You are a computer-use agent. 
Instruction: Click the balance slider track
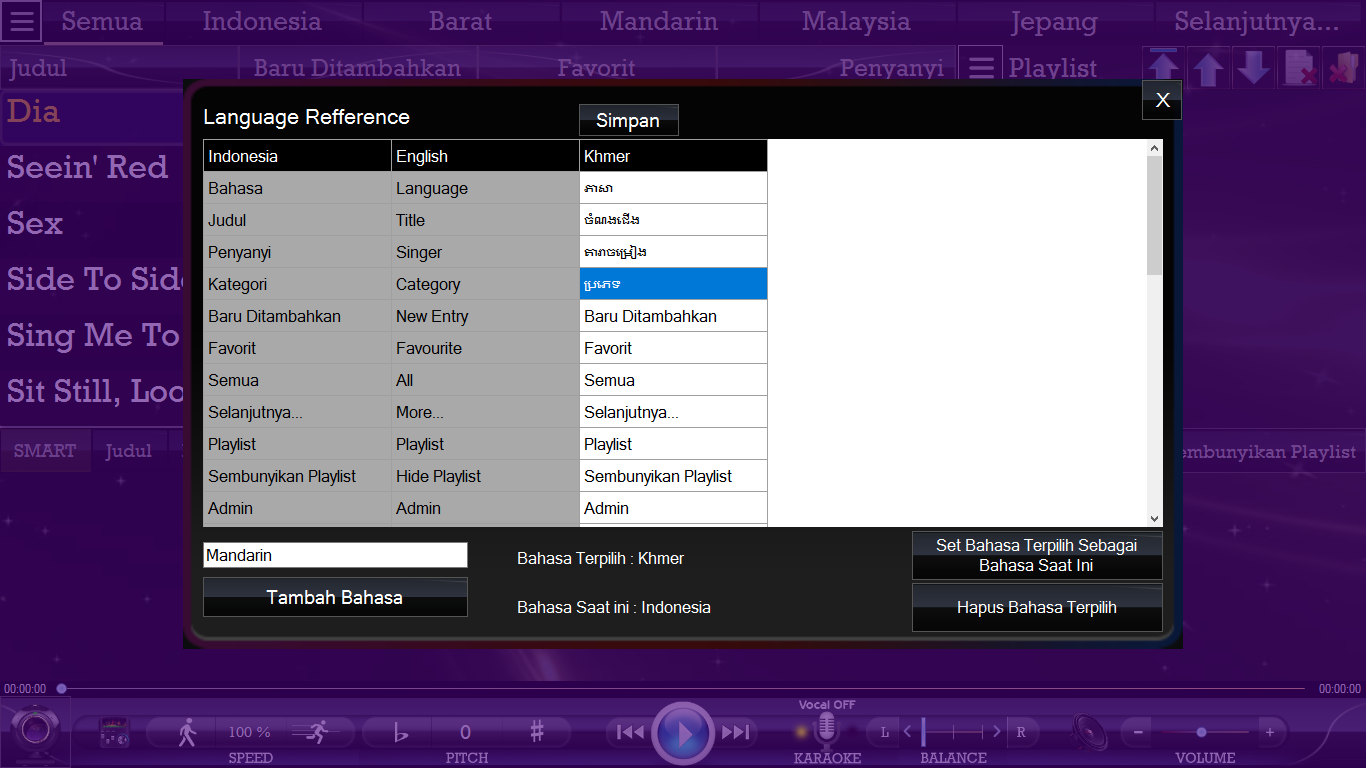tap(953, 732)
